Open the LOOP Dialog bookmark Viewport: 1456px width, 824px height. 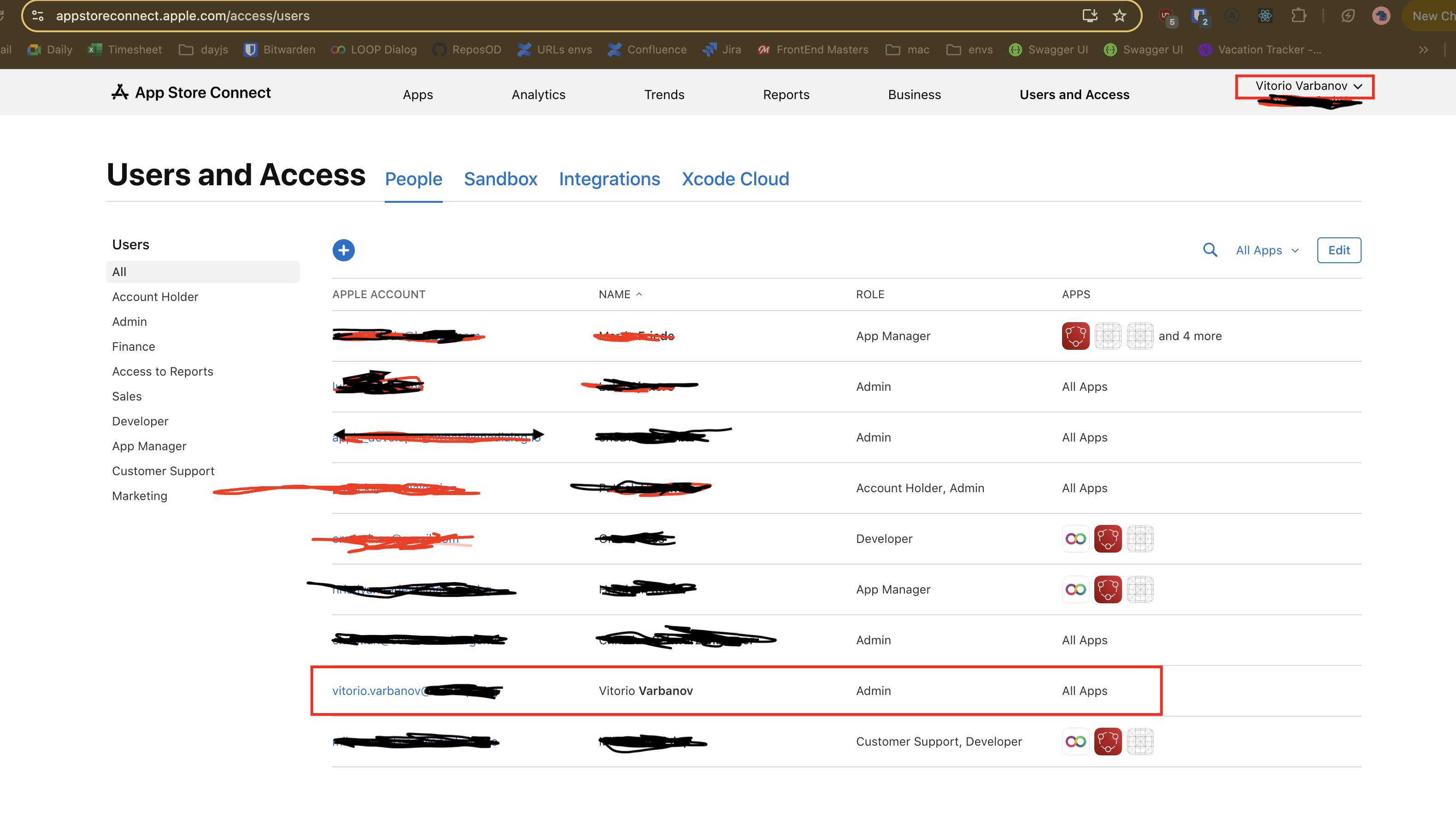pos(374,50)
